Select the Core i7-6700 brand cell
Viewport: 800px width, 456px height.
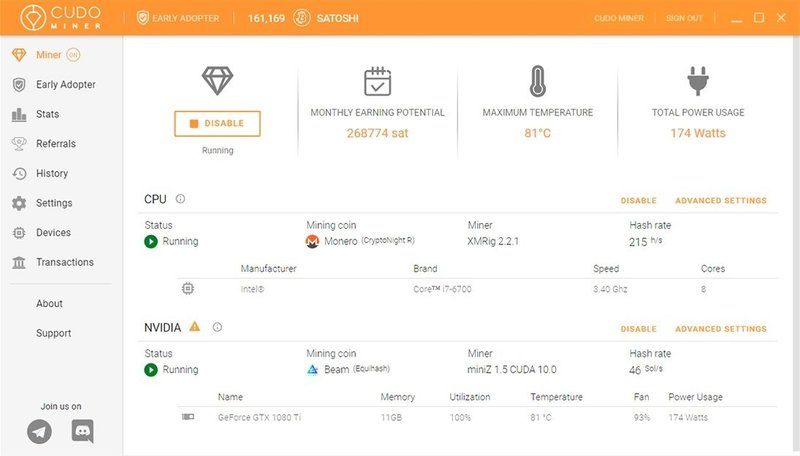point(442,289)
